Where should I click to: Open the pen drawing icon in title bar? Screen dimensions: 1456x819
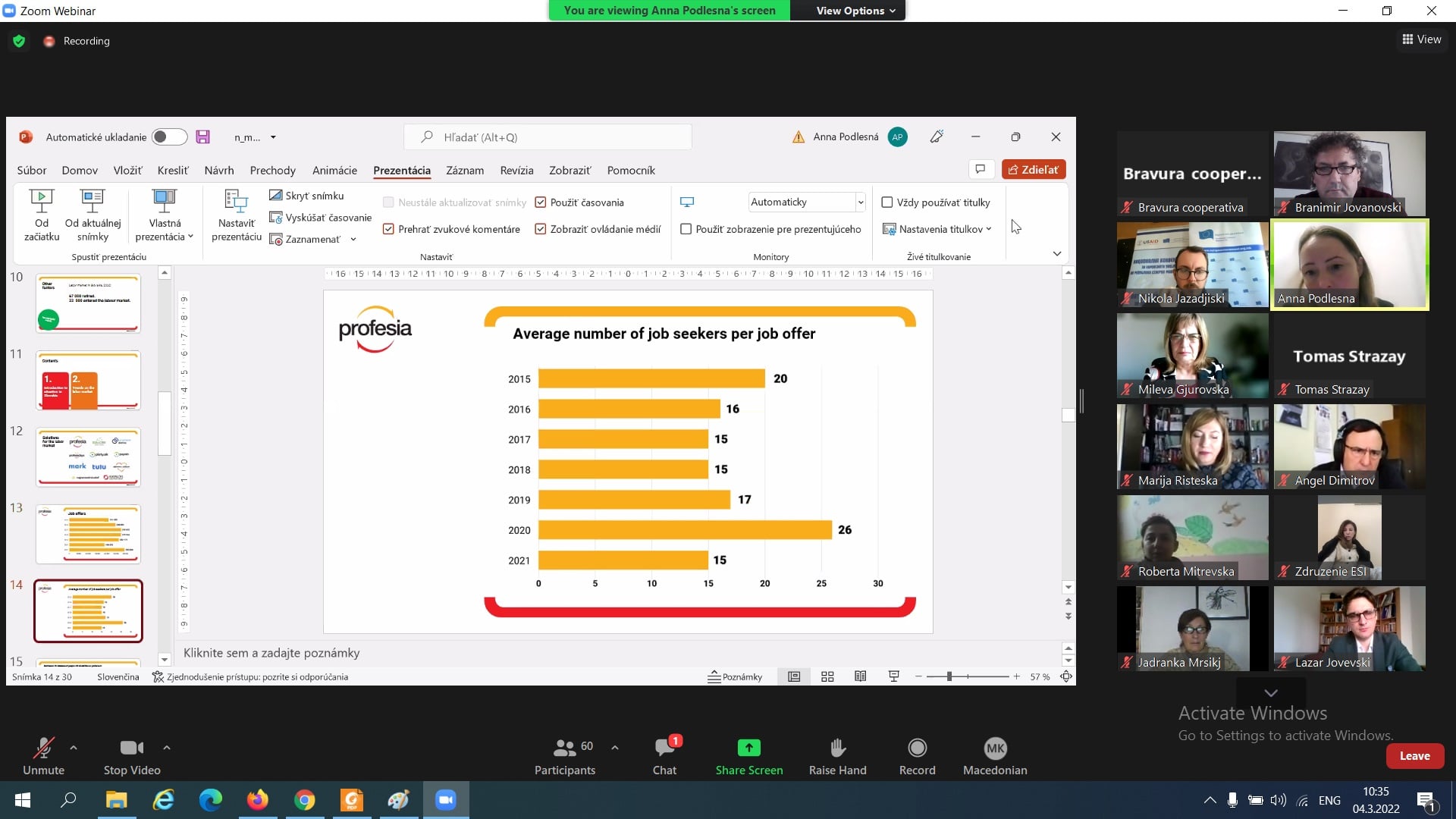937,136
